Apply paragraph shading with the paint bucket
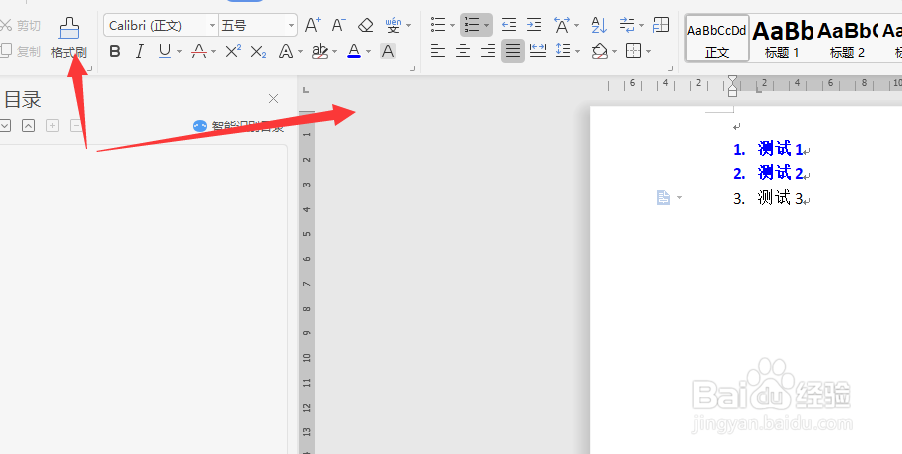Viewport: 902px width, 454px height. coord(600,51)
